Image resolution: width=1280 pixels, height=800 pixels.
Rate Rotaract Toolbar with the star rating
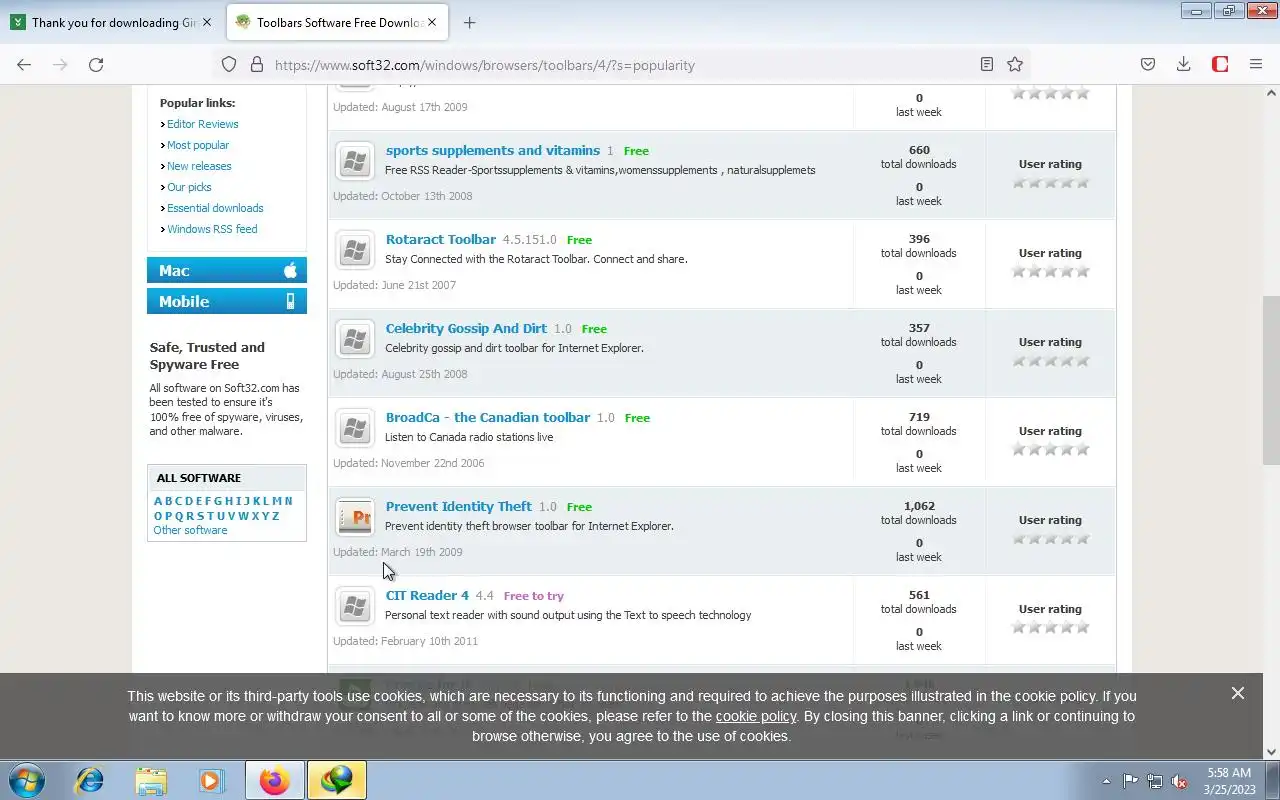point(1050,272)
